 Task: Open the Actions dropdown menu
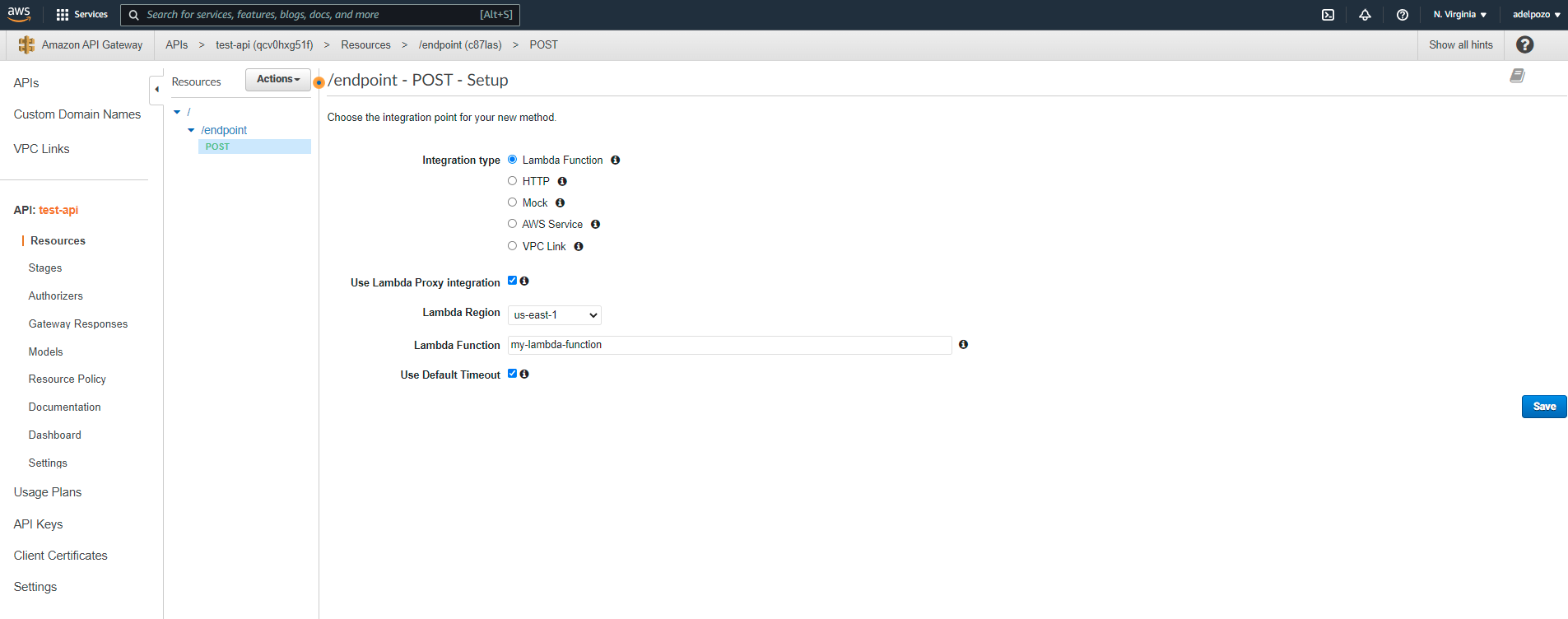pos(278,80)
